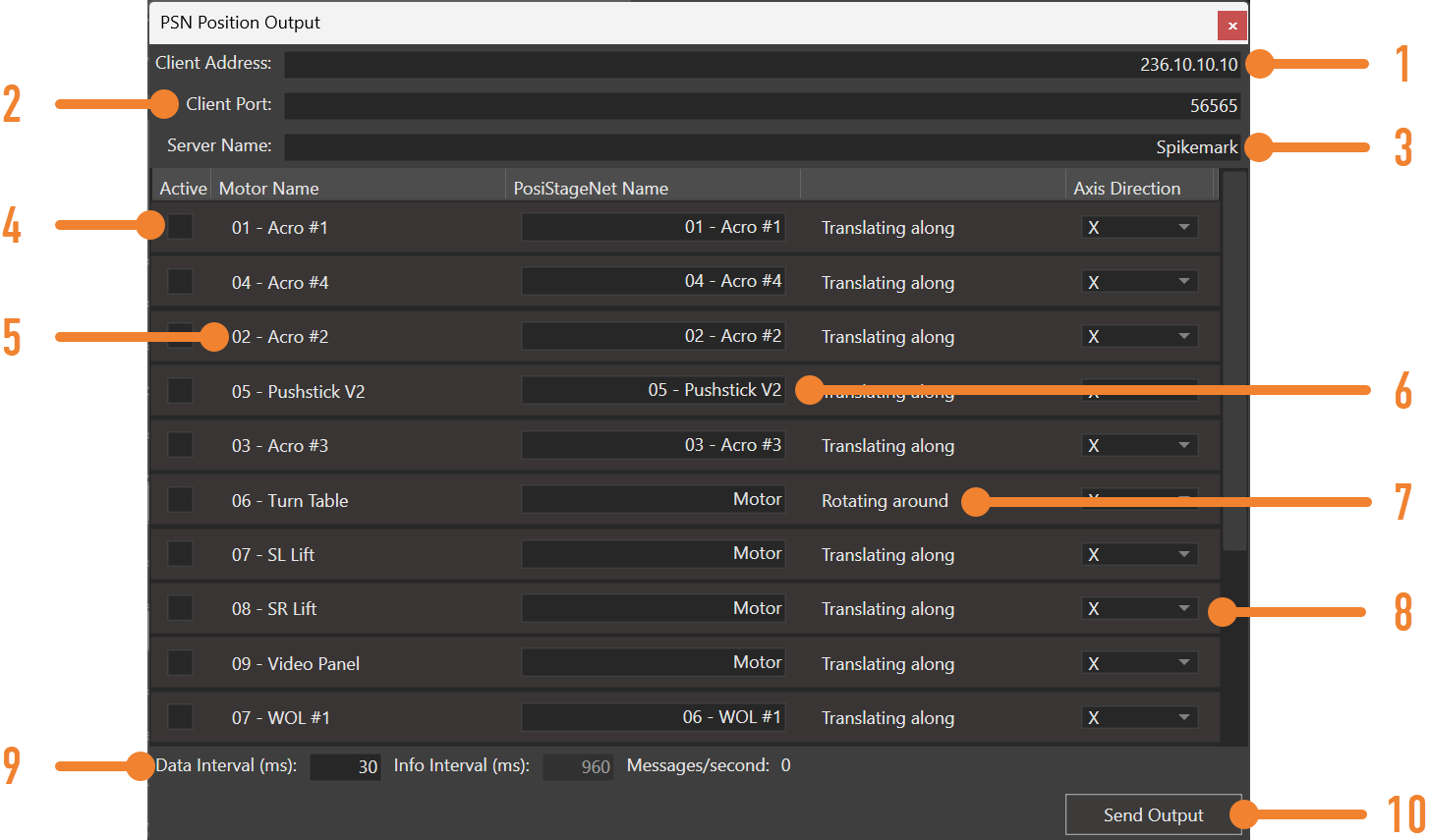This screenshot has width=1429, height=840.
Task: Enable Active for 02 - Acro #2
Action: [x=180, y=336]
